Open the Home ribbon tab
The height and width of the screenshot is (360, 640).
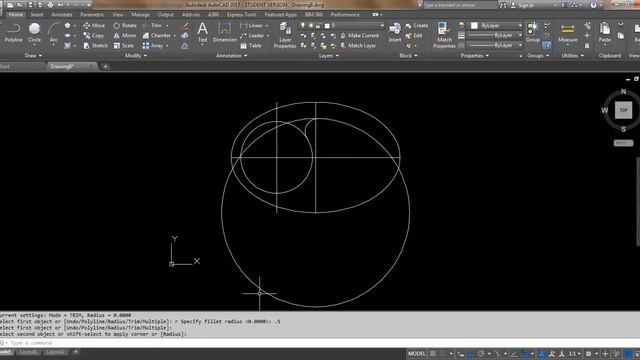click(16, 14)
